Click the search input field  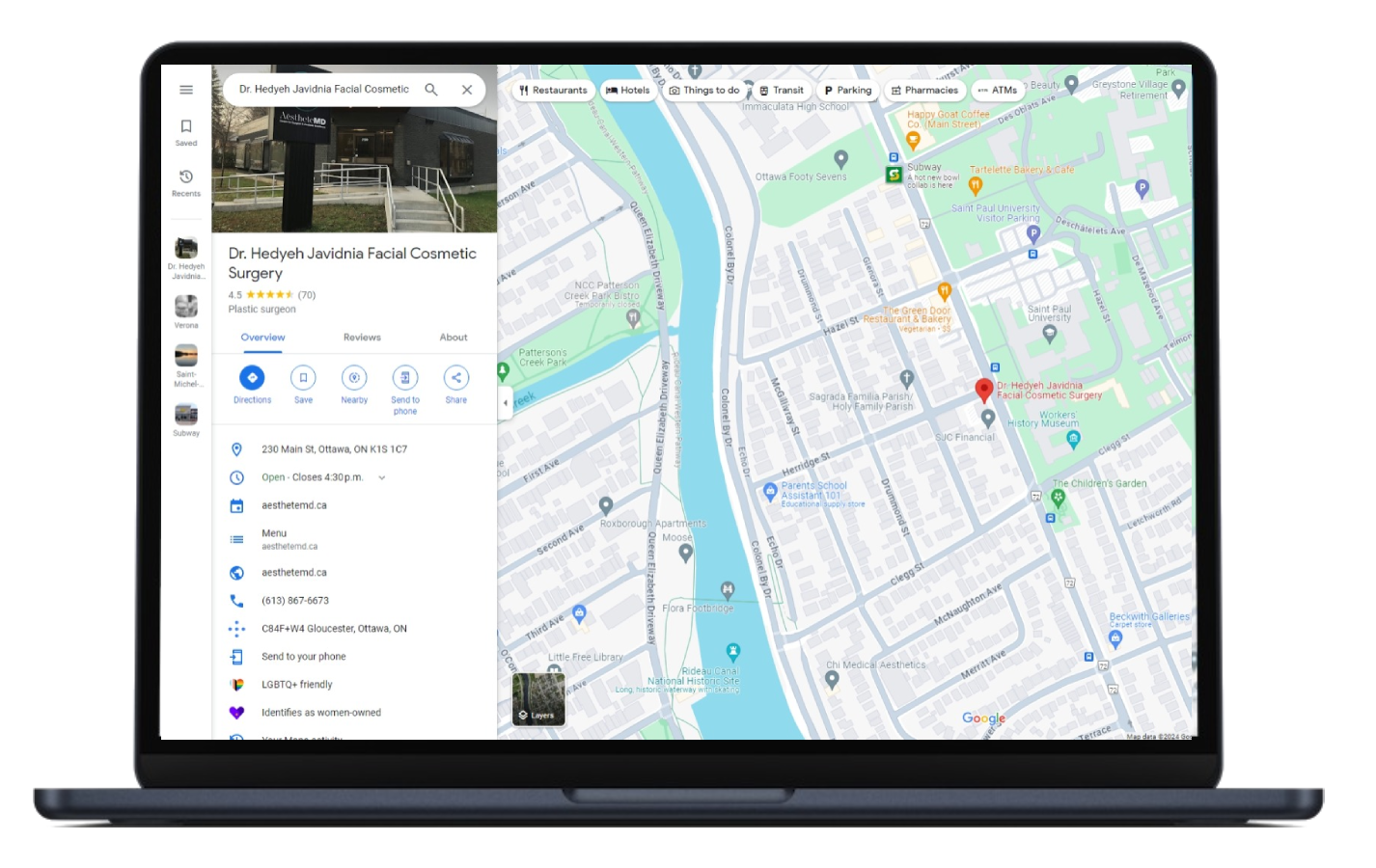click(x=324, y=90)
